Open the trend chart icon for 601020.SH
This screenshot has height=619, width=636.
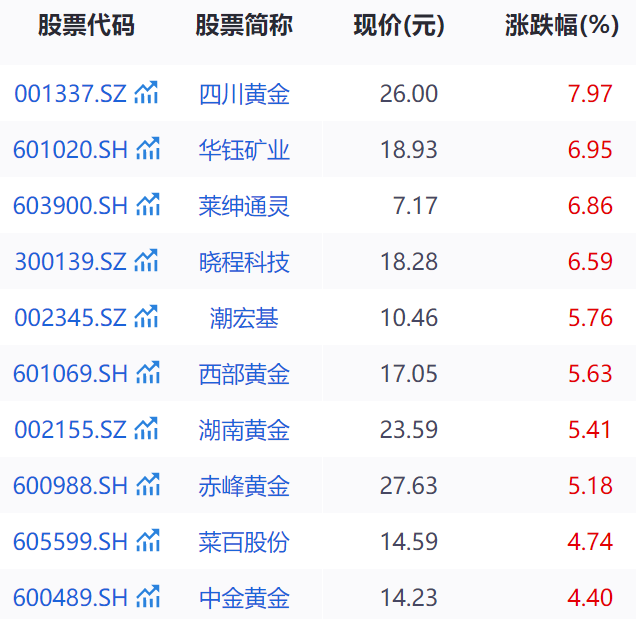[148, 150]
